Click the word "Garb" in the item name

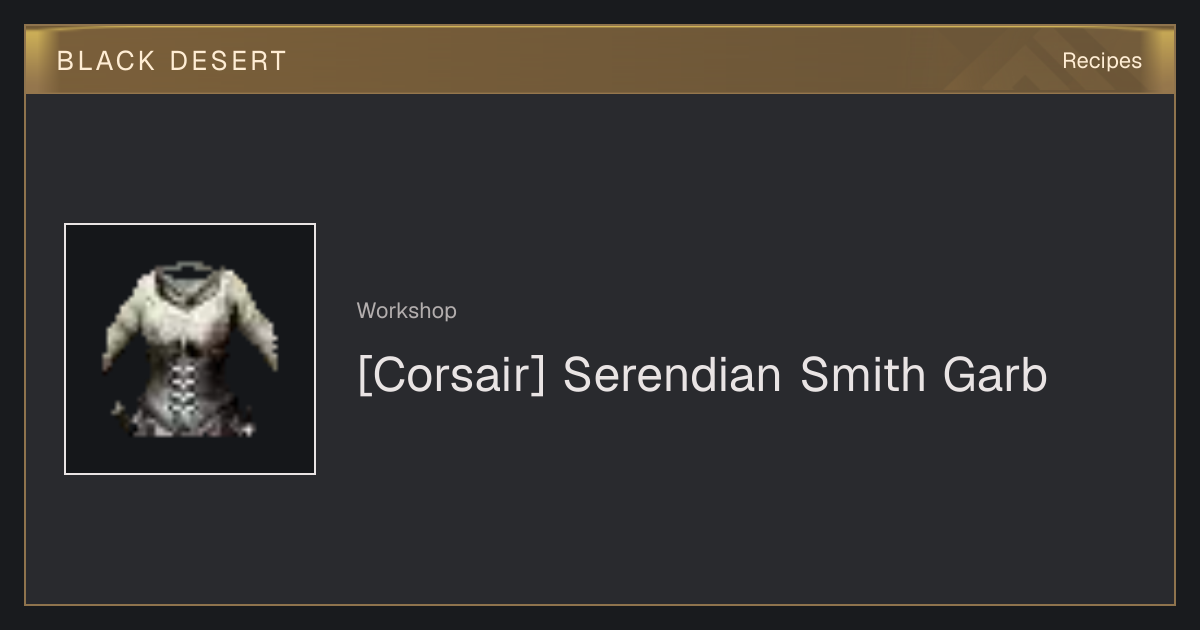click(x=995, y=375)
